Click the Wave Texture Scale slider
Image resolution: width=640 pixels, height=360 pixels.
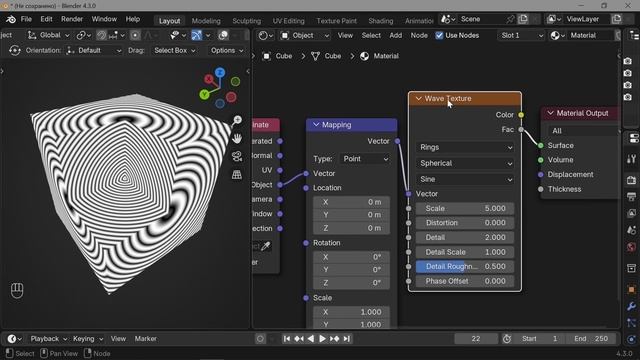465,208
